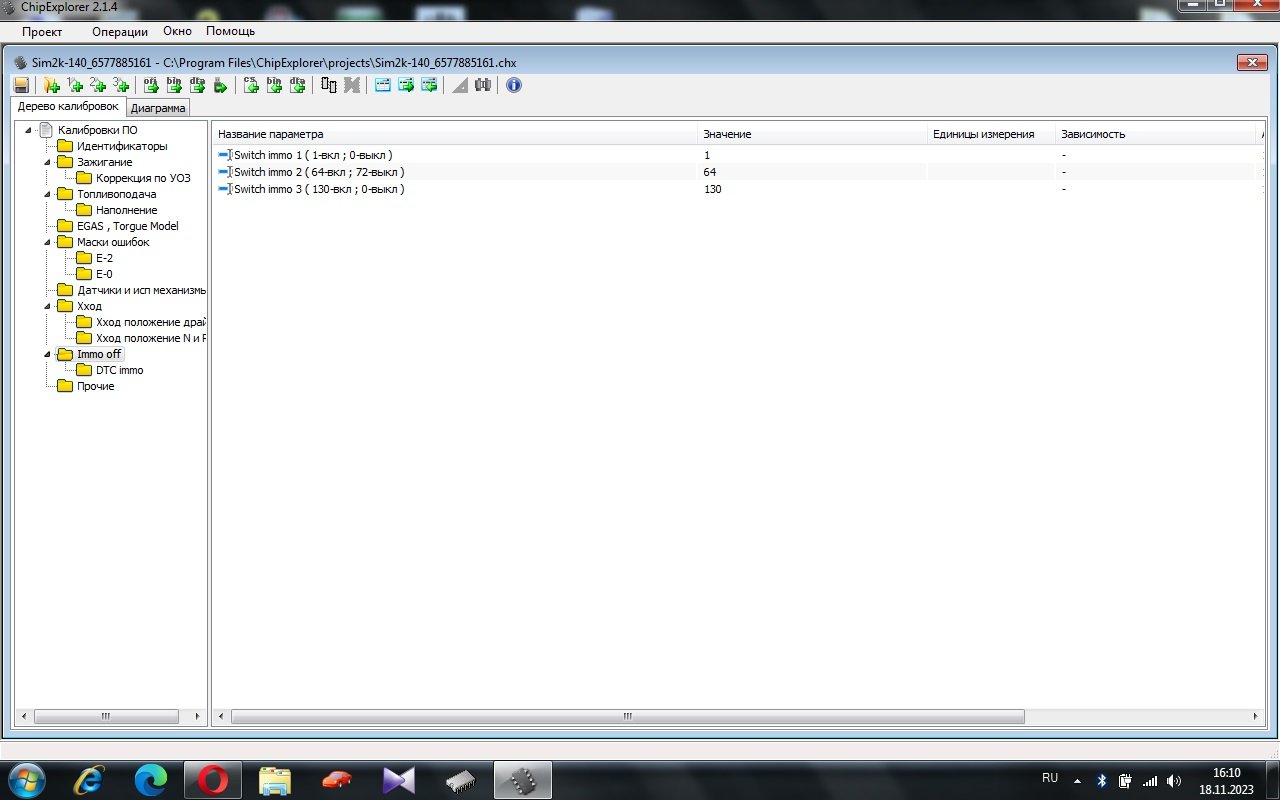
Task: Collapse the Зажигание tree node
Action: [47, 162]
